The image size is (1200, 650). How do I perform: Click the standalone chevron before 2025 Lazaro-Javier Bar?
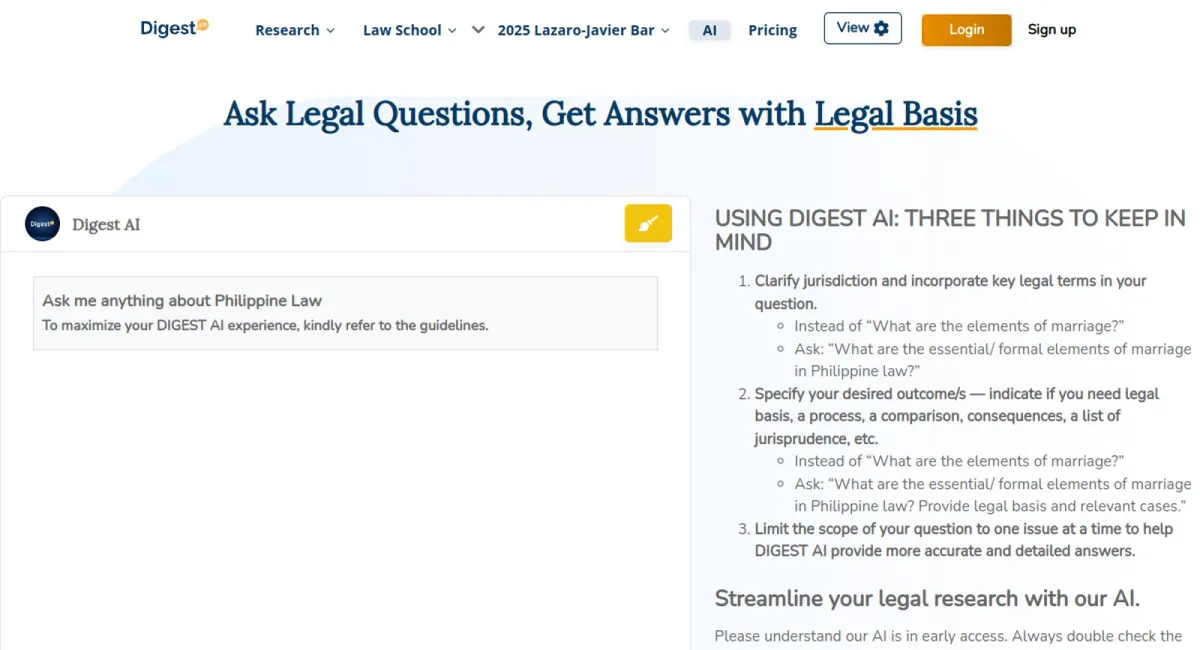(478, 29)
